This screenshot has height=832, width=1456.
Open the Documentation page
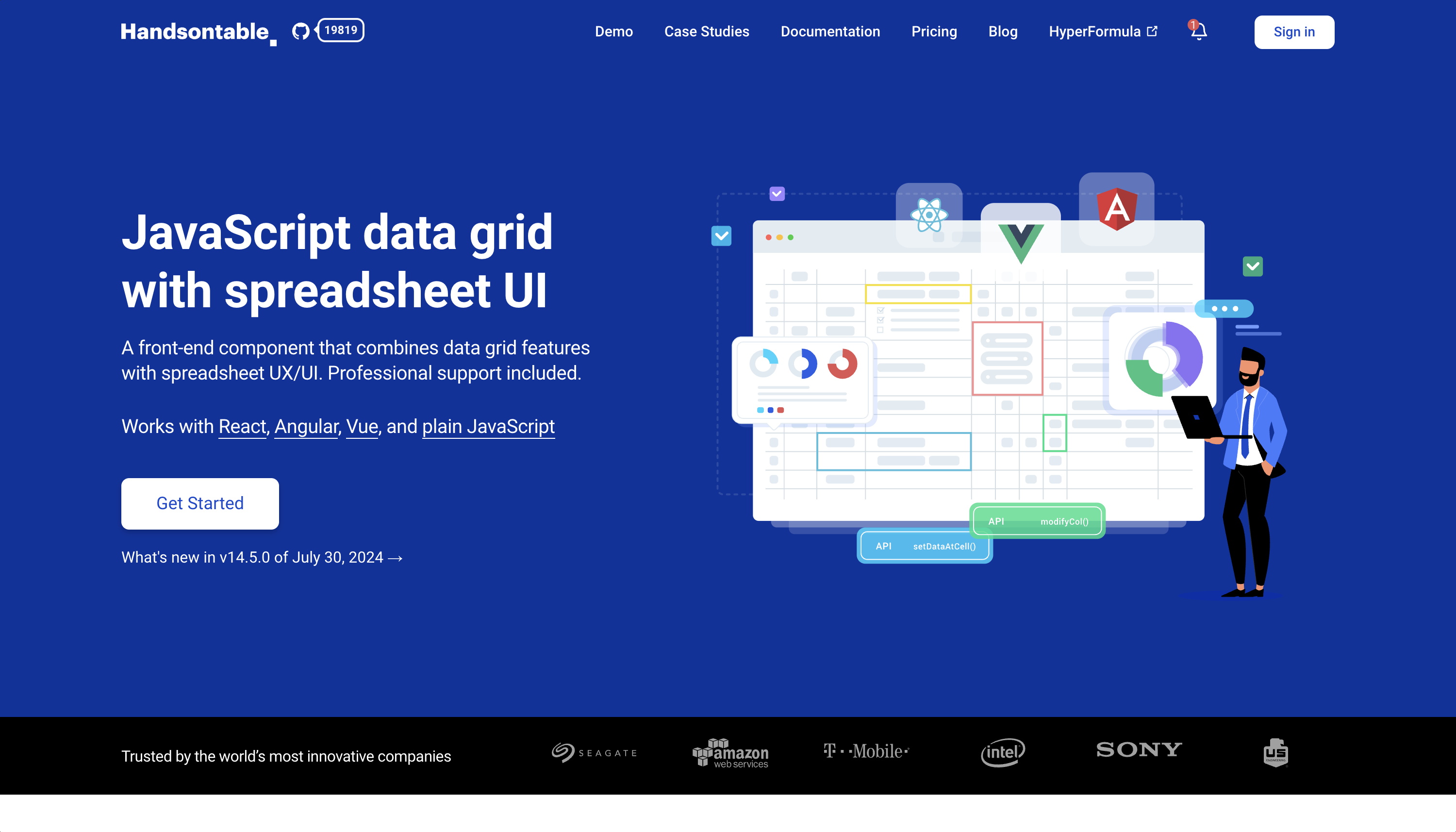tap(830, 32)
